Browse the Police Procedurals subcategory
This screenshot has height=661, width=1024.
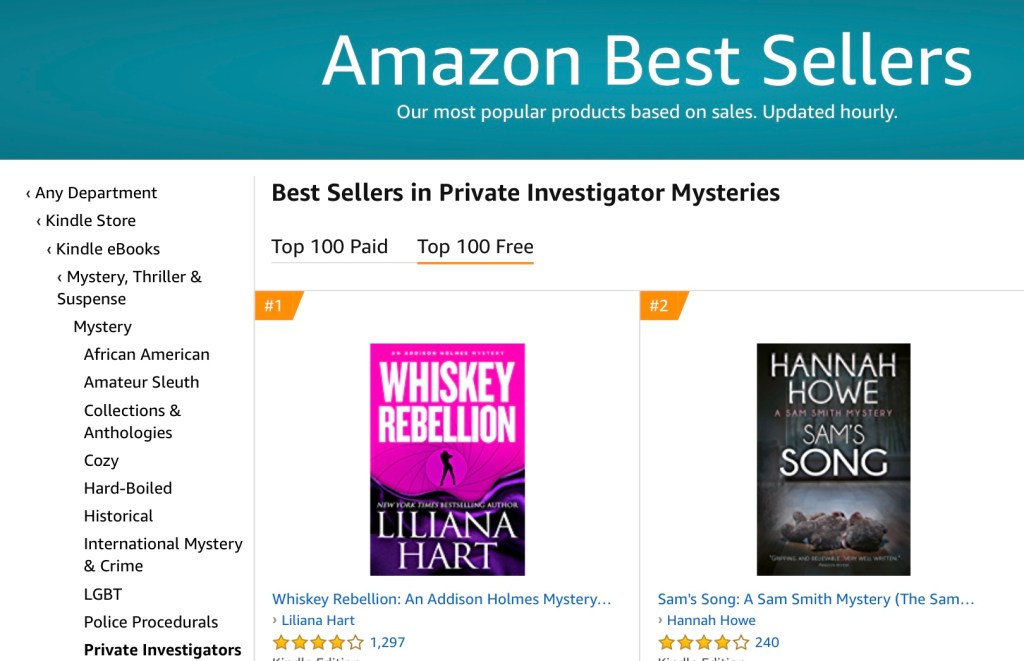click(151, 622)
